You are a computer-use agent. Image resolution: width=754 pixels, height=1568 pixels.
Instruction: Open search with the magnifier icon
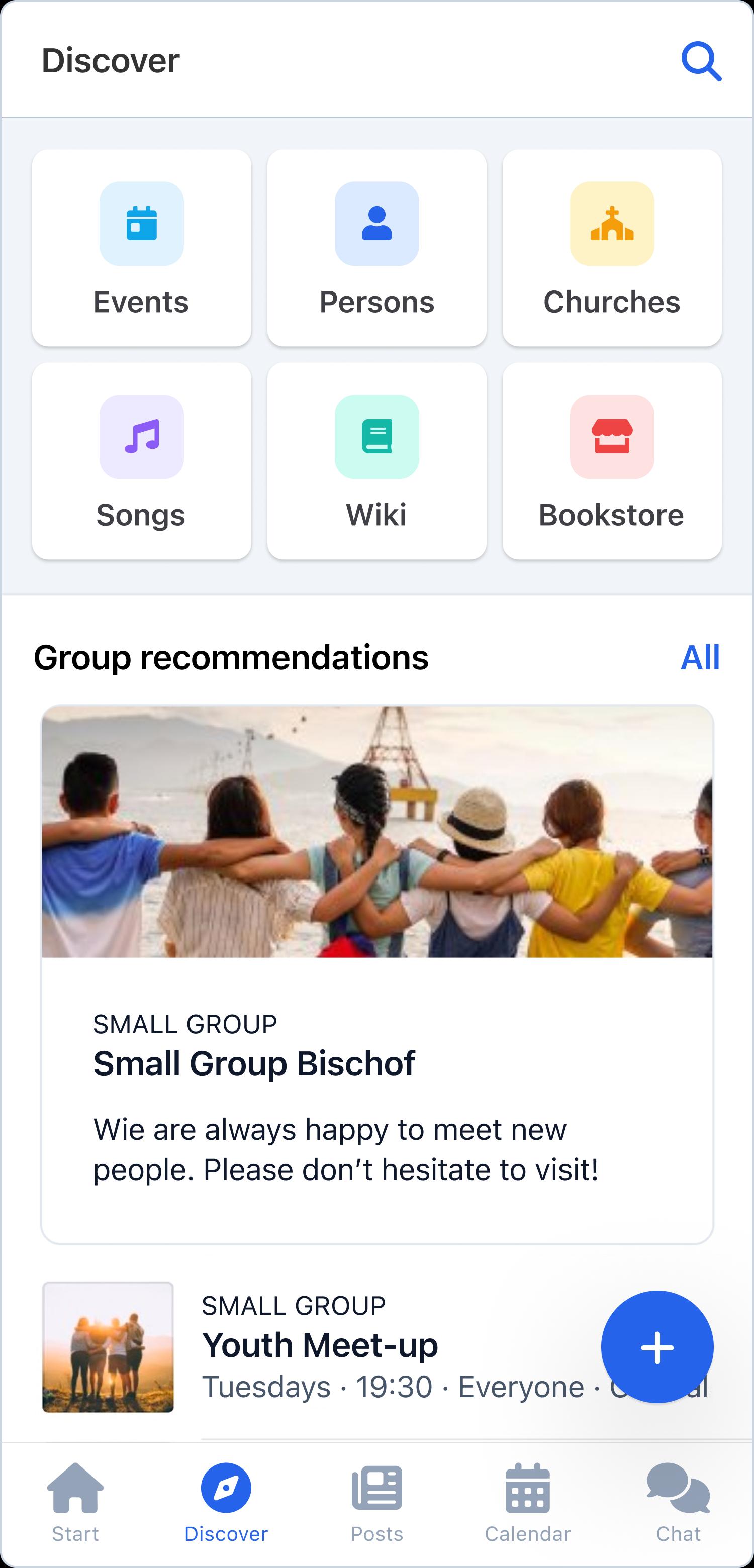[701, 61]
